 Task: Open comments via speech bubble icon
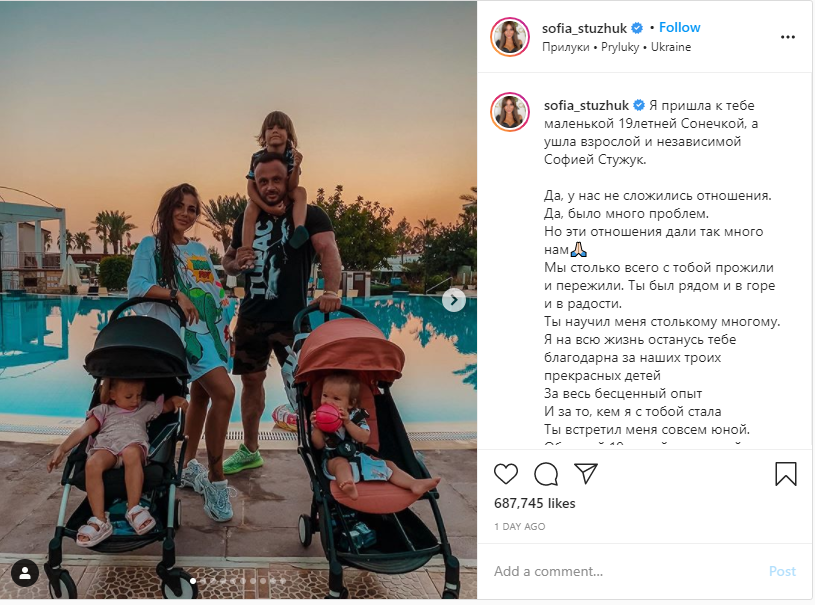(x=546, y=474)
